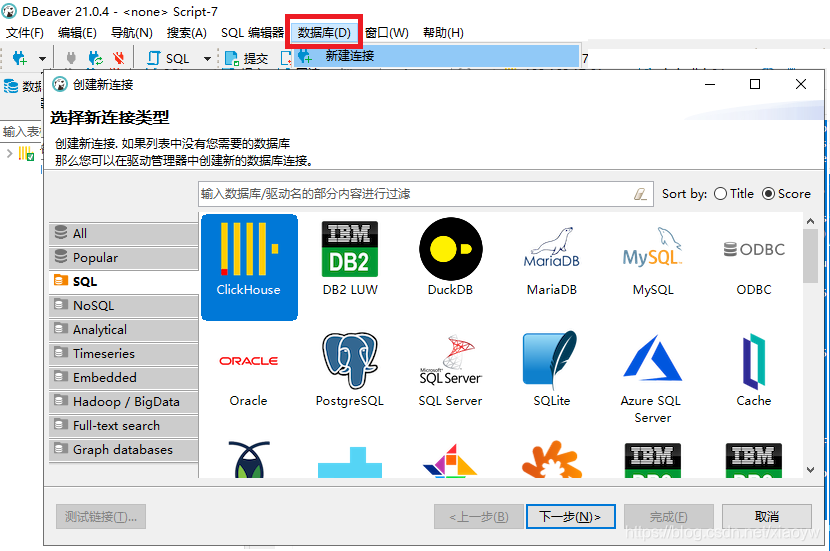Pick the DuckDB driver icon
This screenshot has width=830, height=551.
450,249
